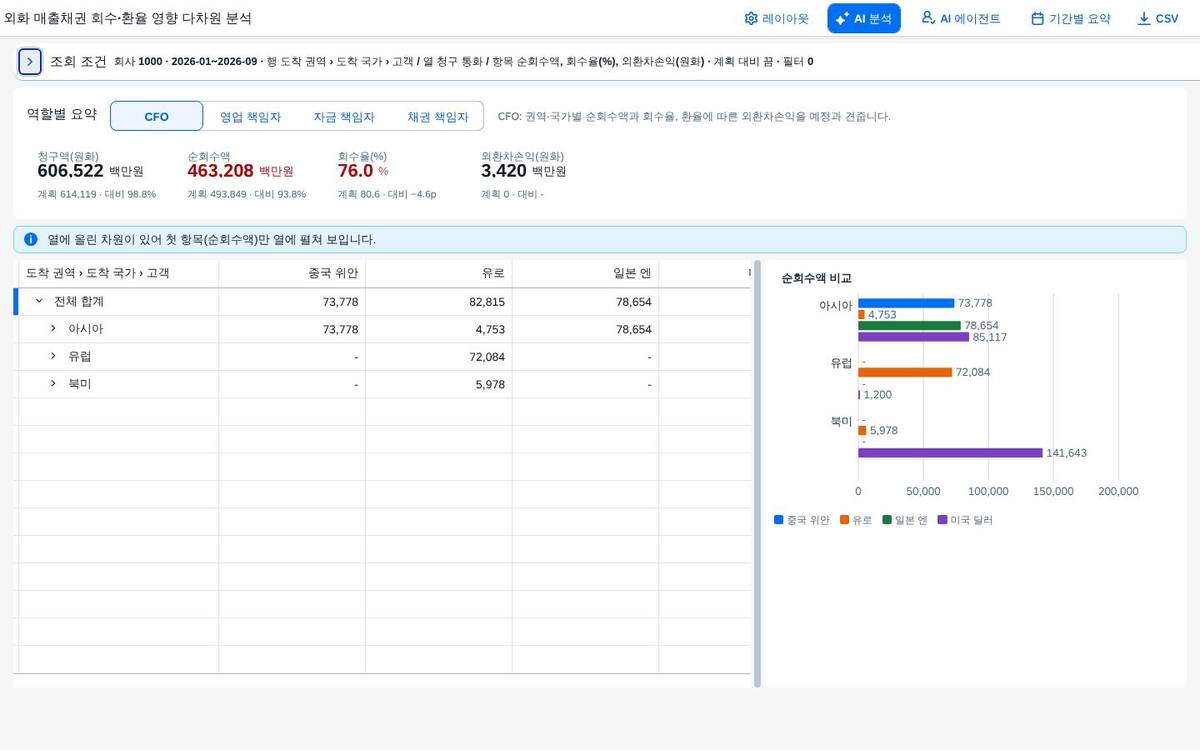
Task: Expand the 북미 region row
Action: tap(53, 383)
